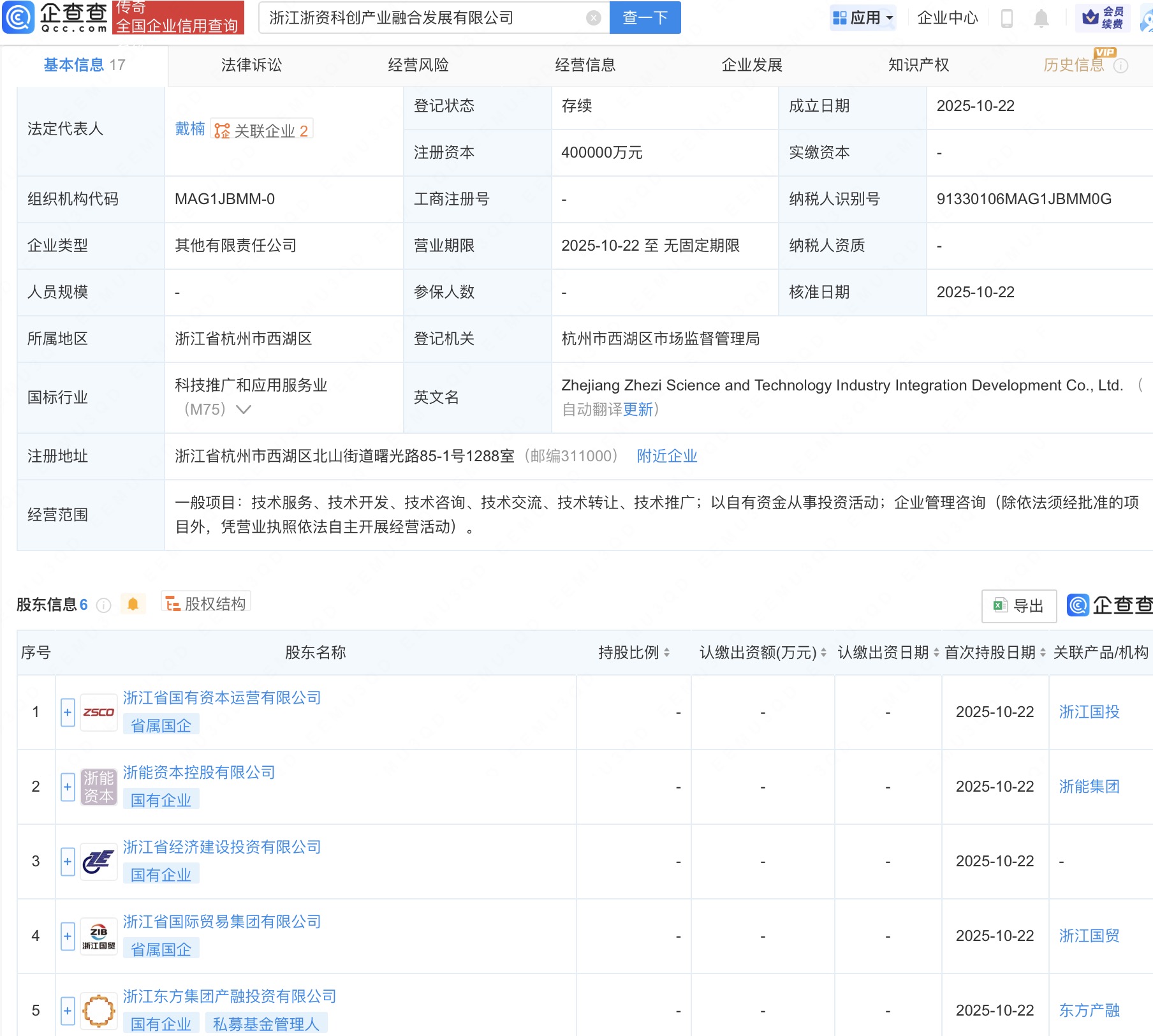Expand the 浙江省国有资本运营有限公司 shareholder row
1153x1036 pixels.
point(68,712)
